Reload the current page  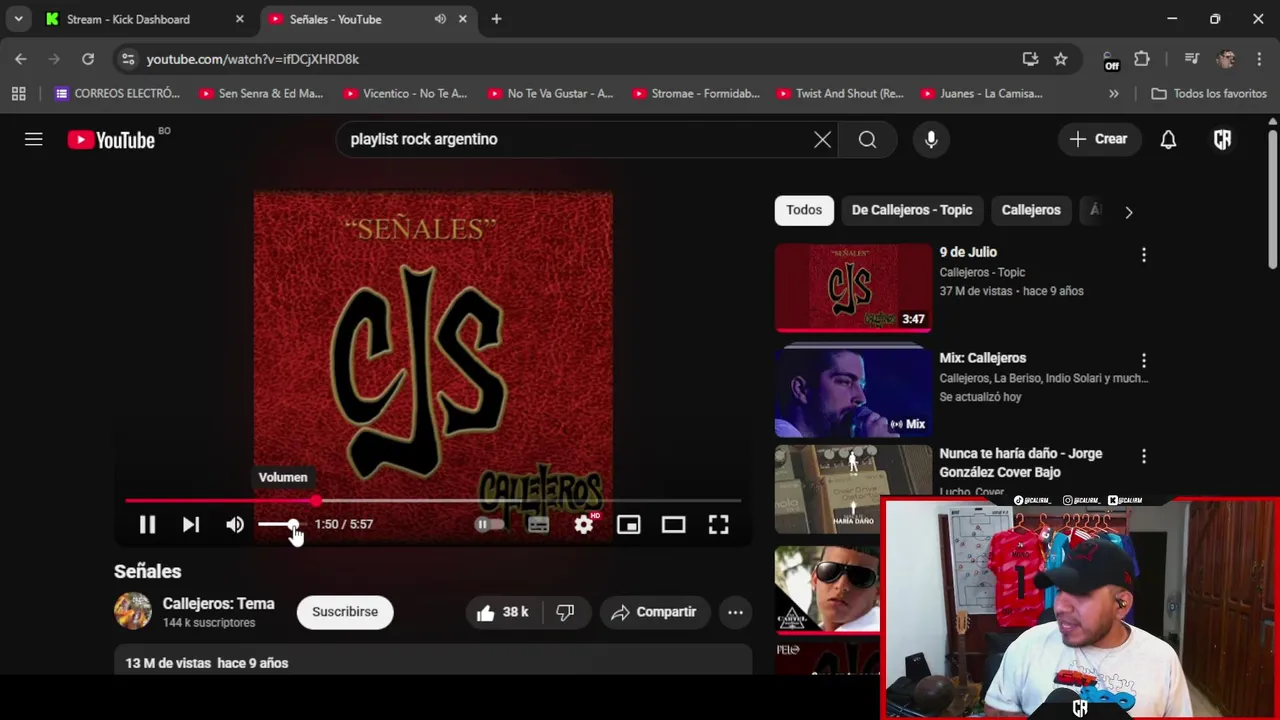point(88,59)
